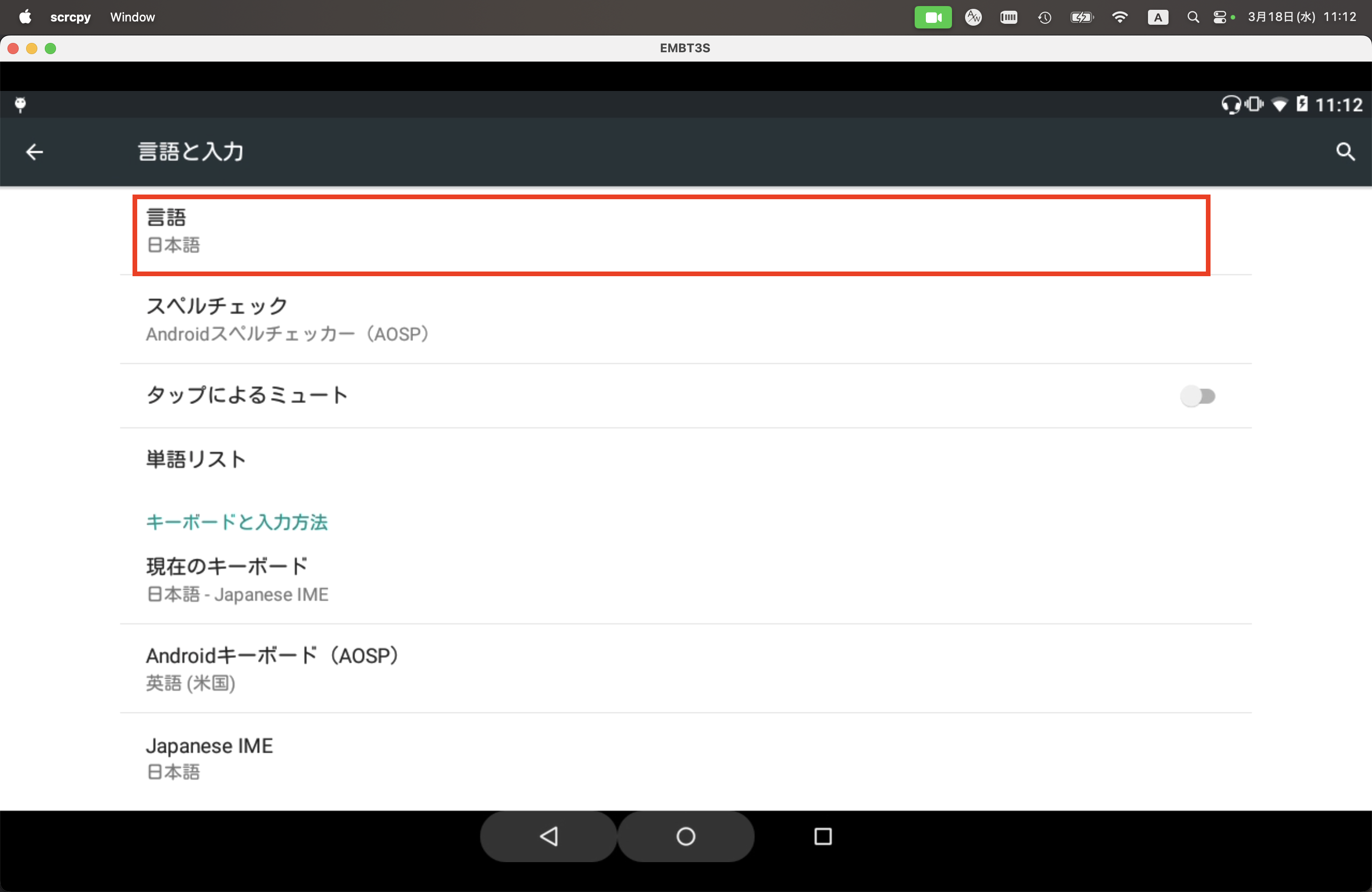1372x892 pixels.
Task: Open recent apps with the square button
Action: click(823, 836)
